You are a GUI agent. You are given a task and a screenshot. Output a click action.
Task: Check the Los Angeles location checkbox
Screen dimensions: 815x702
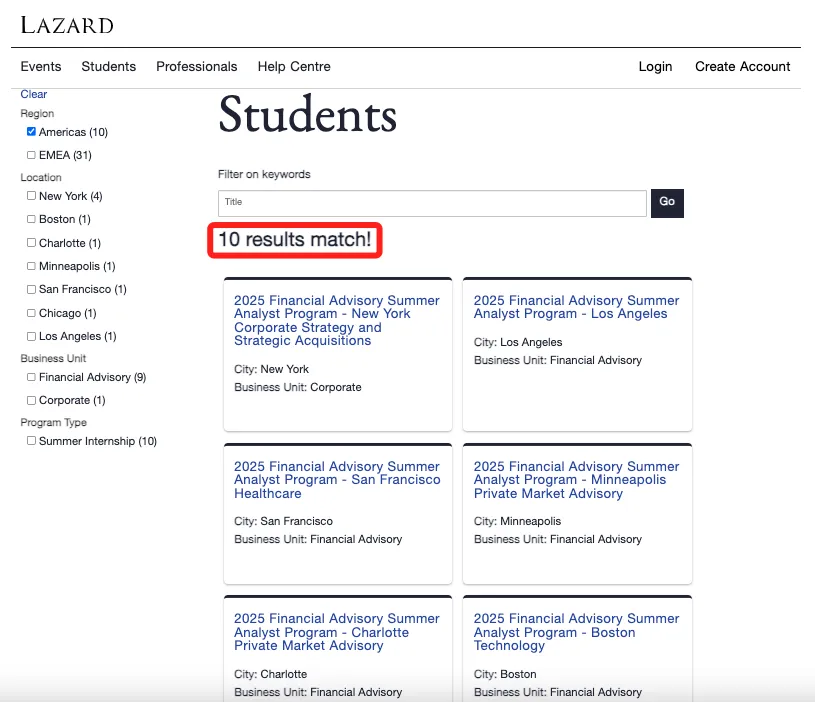(31, 336)
